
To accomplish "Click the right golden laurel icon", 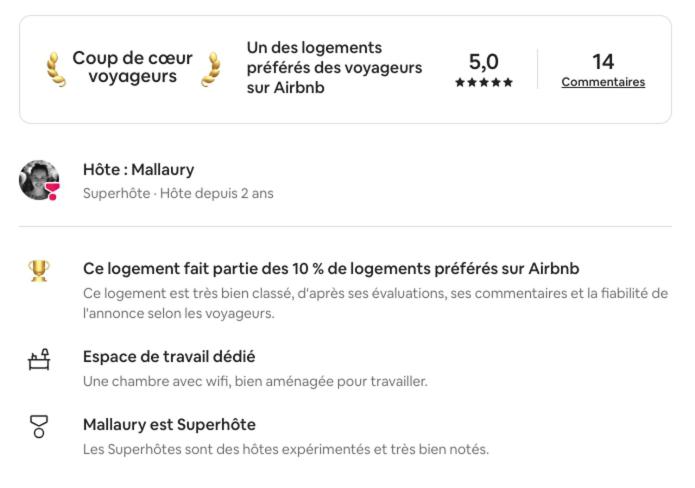I will coord(211,69).
